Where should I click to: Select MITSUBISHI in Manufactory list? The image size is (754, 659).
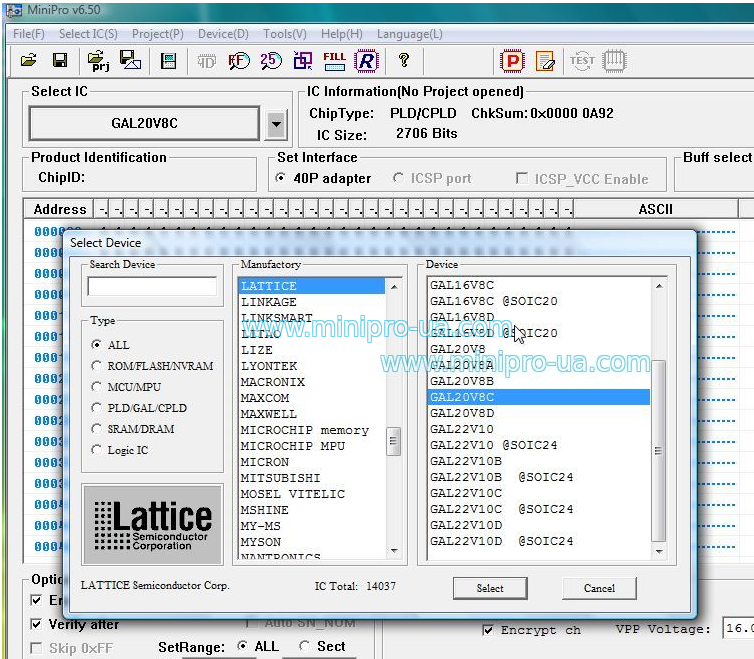(x=312, y=478)
